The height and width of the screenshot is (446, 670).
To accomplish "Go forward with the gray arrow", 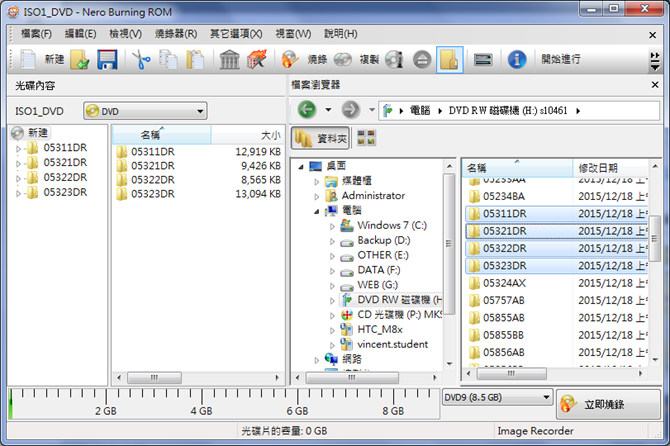I will [350, 110].
